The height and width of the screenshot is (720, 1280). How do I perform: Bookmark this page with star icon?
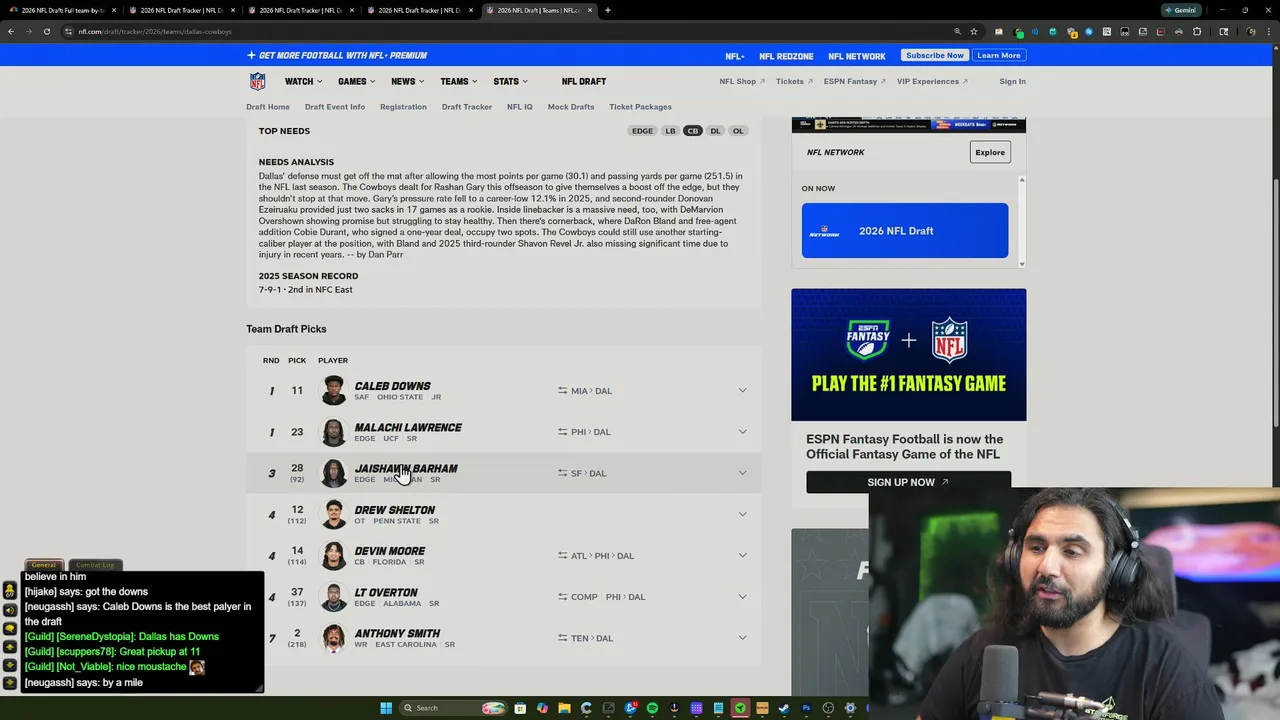click(x=973, y=31)
